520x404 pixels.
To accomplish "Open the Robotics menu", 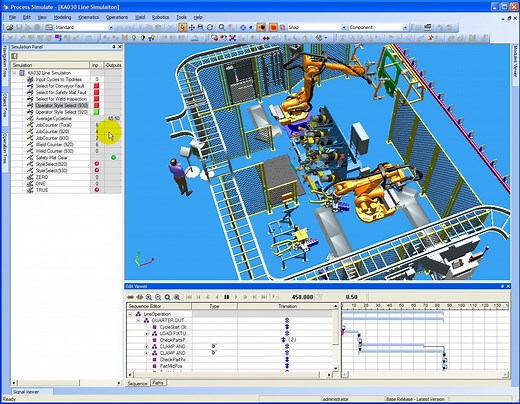I will (160, 17).
